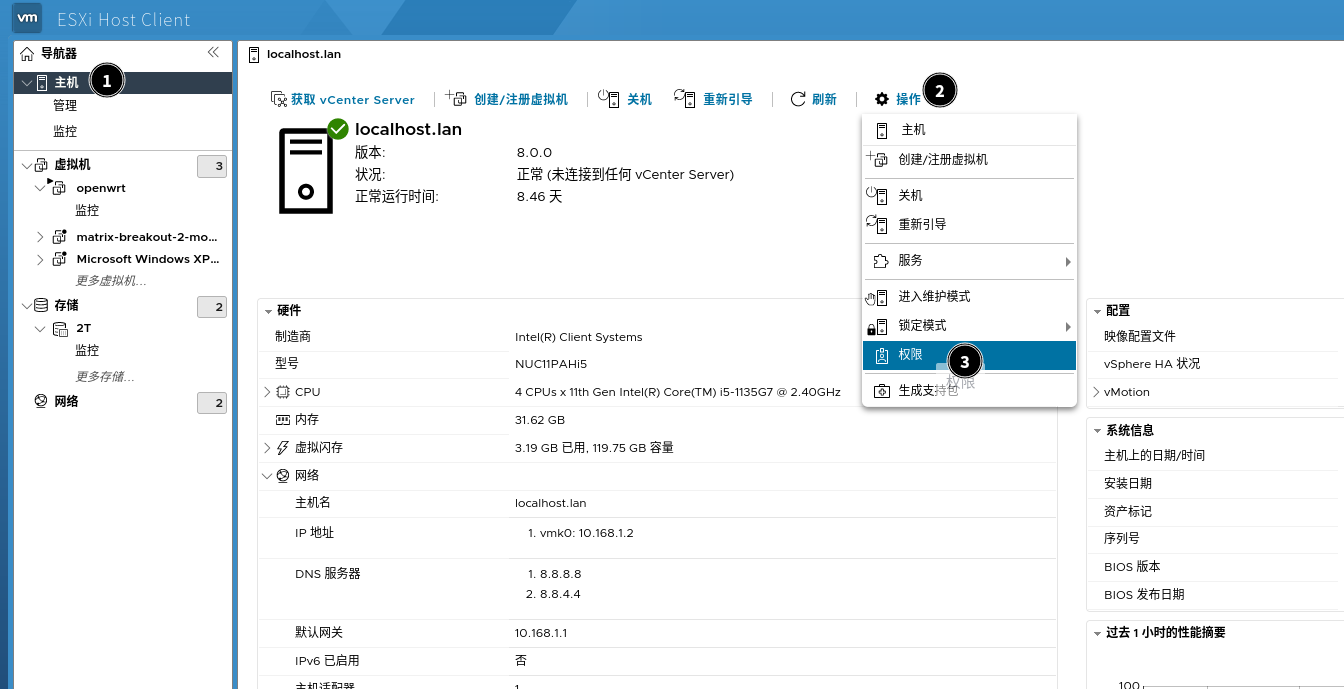Open the Lockdown mode (锁定模式) submenu

[x=969, y=326]
